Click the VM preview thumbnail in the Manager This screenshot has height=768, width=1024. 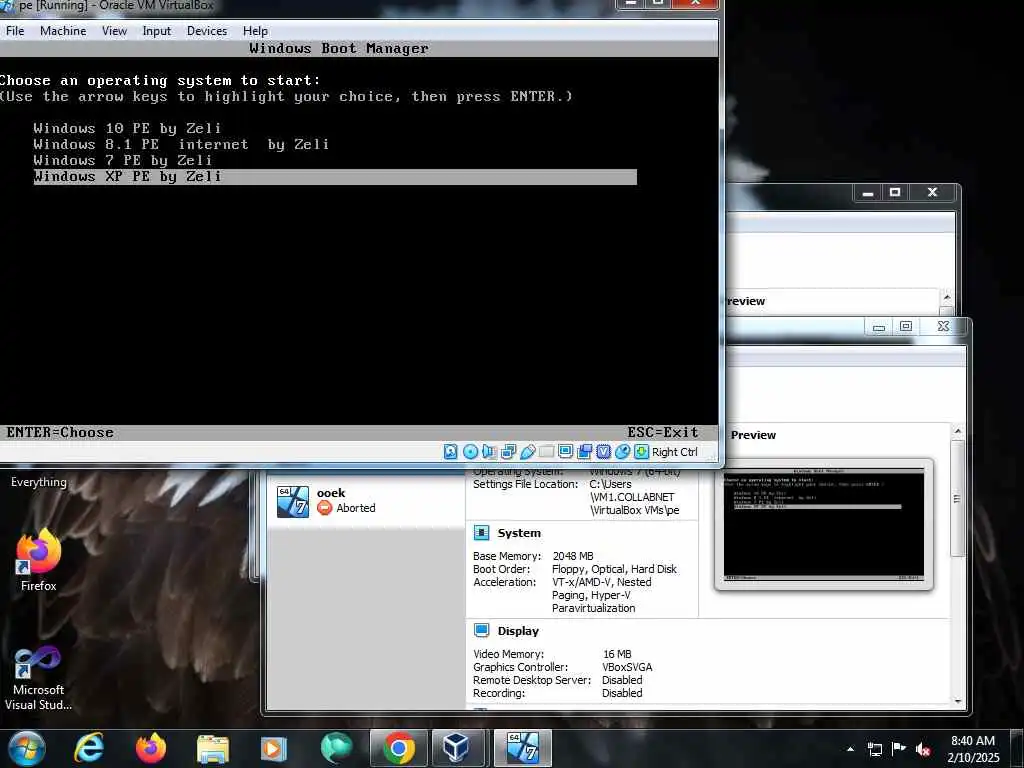[824, 525]
